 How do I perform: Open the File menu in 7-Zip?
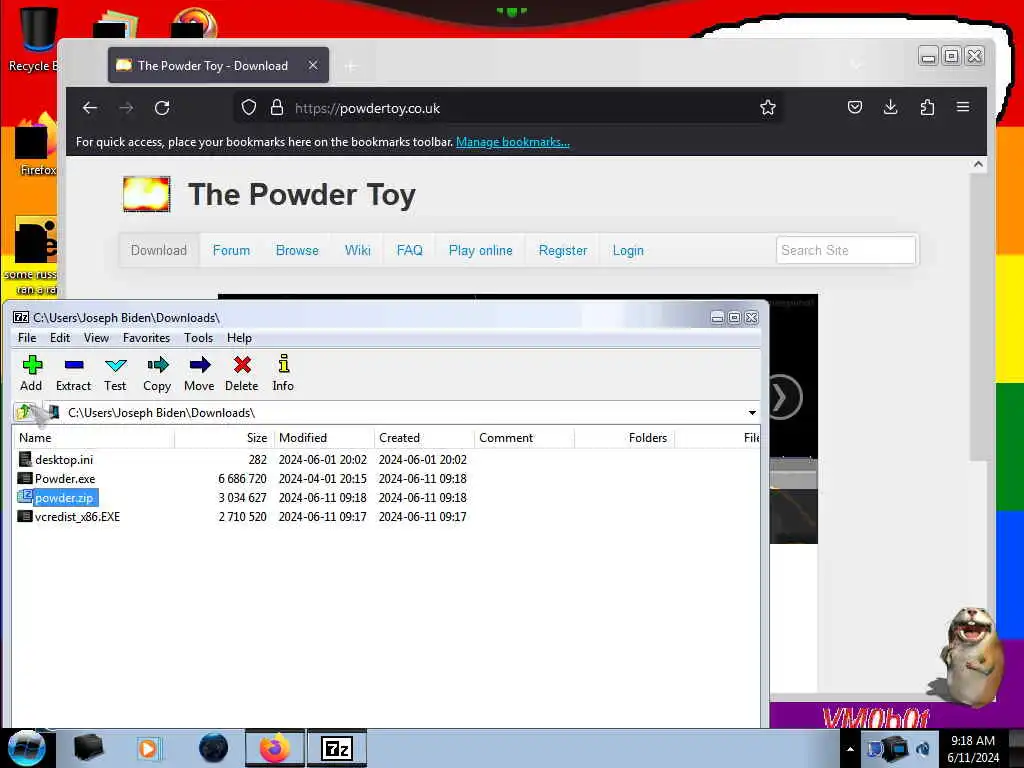tap(27, 338)
